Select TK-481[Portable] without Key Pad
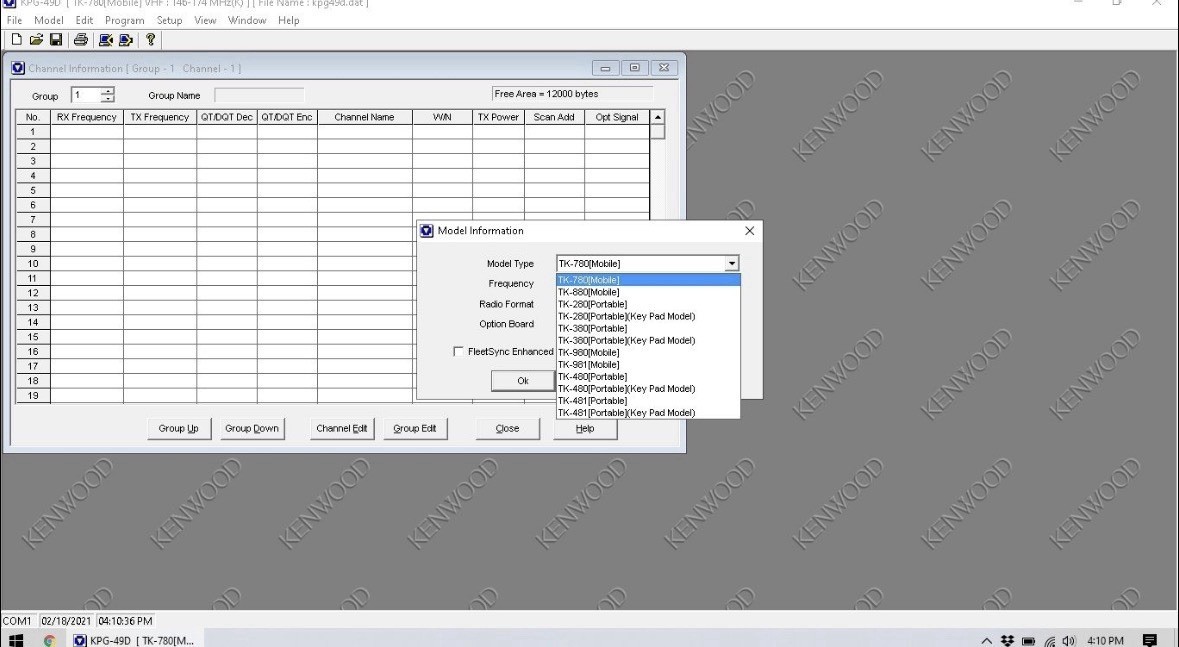 tap(648, 400)
